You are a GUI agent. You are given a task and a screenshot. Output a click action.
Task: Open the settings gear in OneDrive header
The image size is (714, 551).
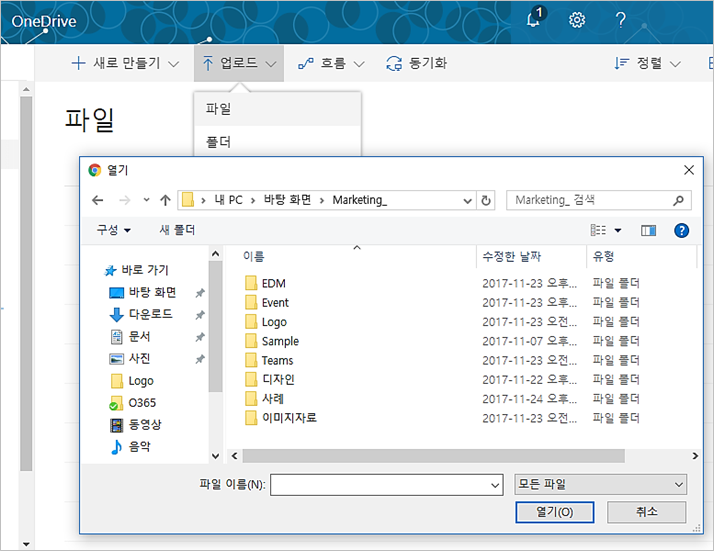tap(577, 19)
